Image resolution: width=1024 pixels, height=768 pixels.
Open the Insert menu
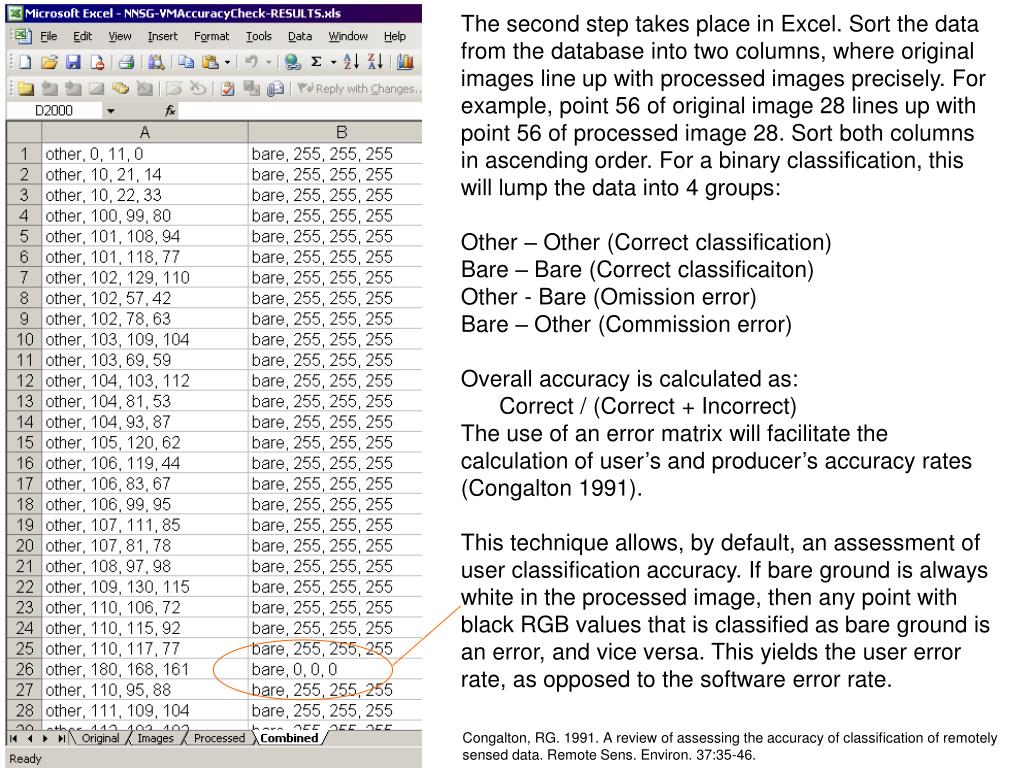pos(163,37)
